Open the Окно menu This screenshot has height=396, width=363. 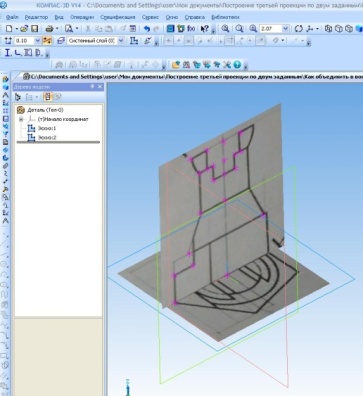tap(172, 17)
